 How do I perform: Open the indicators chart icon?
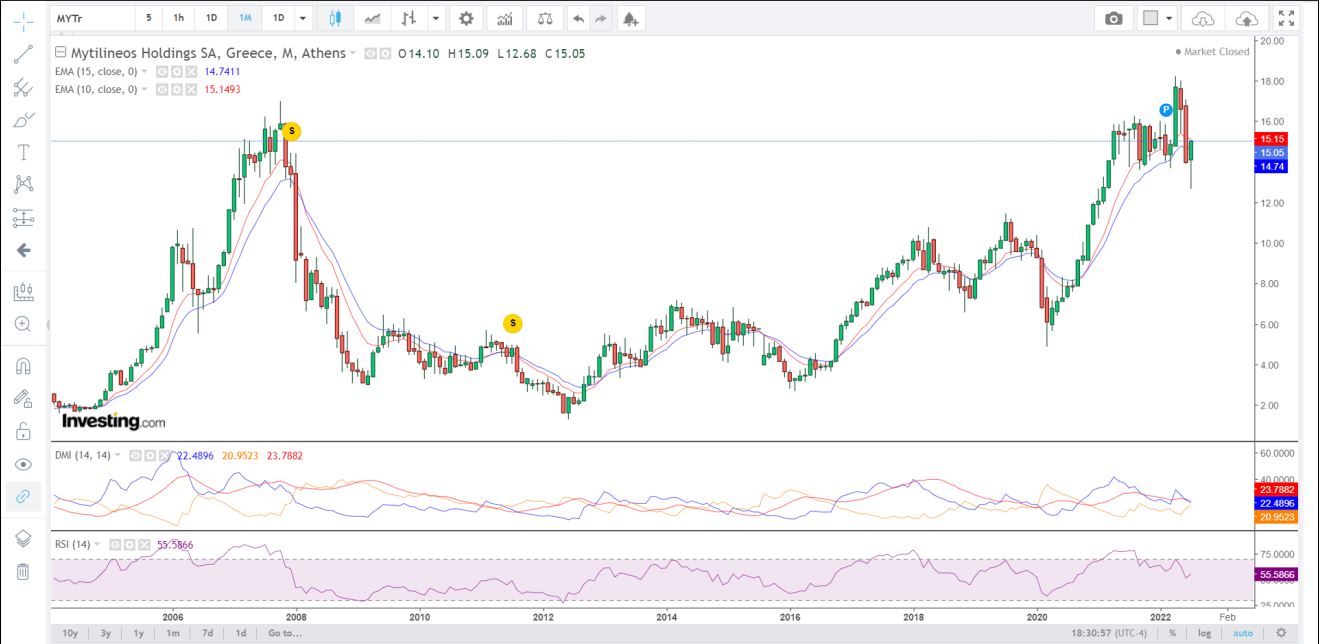coord(505,18)
